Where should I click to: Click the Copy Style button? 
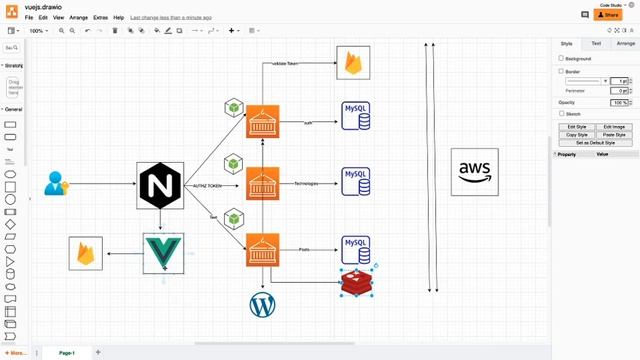point(577,135)
